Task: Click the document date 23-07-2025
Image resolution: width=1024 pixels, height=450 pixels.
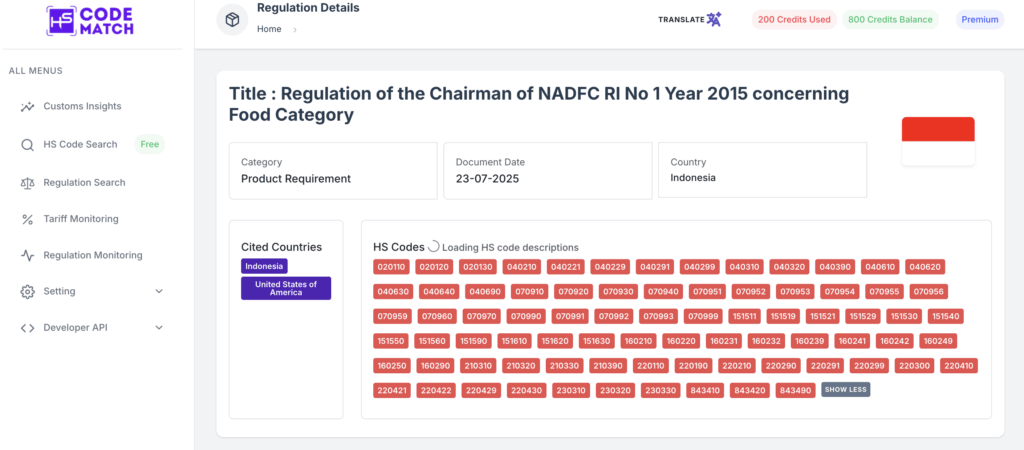Action: tap(487, 178)
